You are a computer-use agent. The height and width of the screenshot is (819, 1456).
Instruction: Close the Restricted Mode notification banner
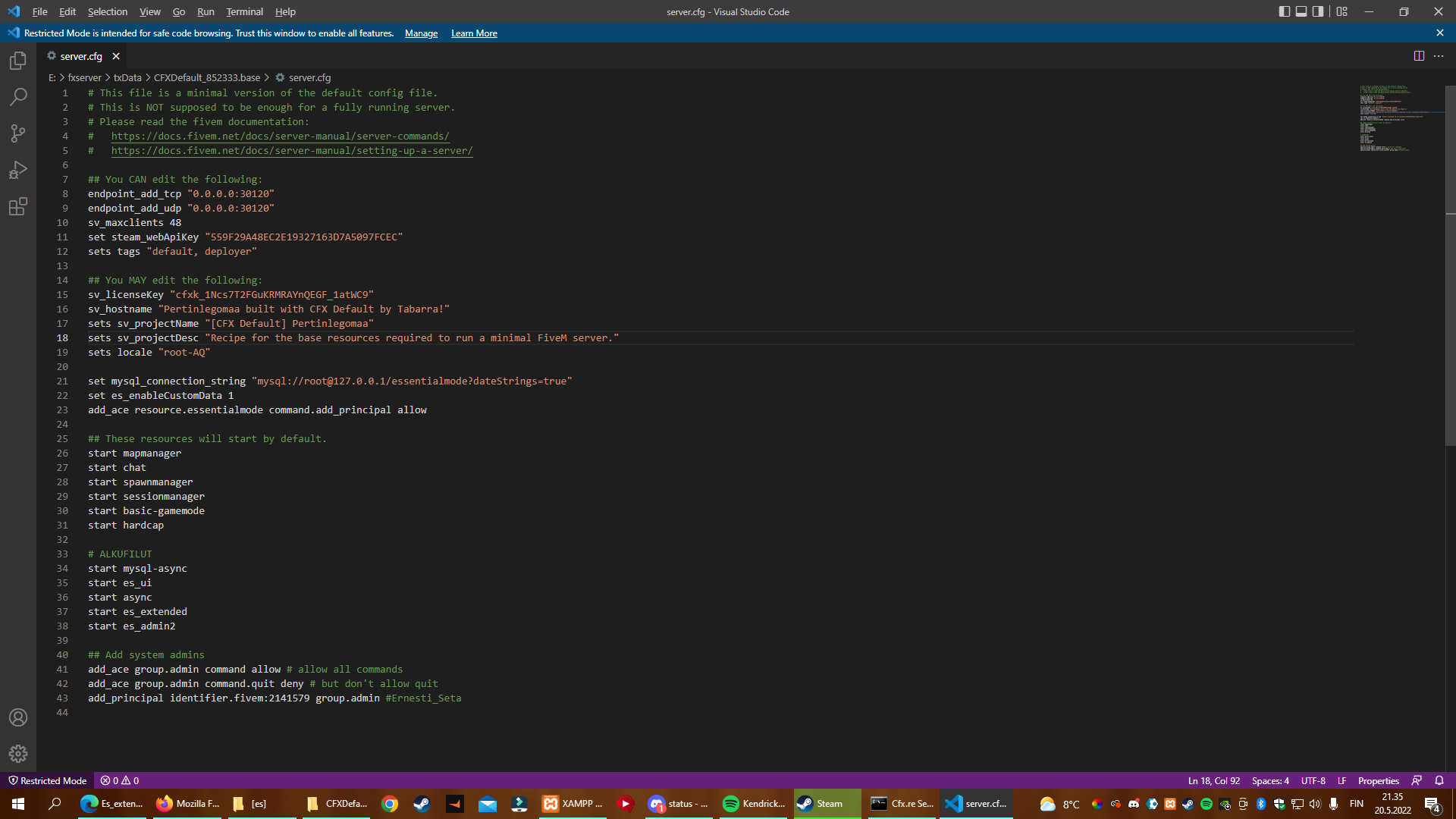(1439, 33)
